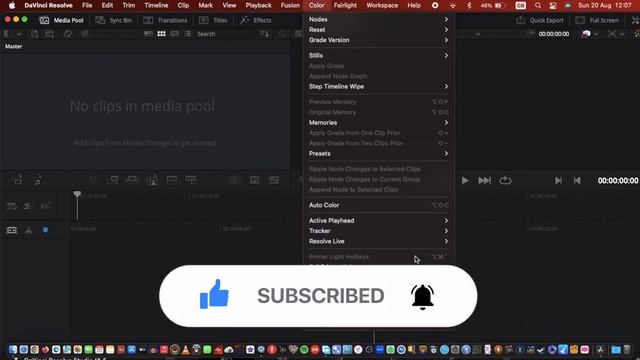
Task: Expand the Step Timeline Wipe submenu
Action: tap(378, 87)
